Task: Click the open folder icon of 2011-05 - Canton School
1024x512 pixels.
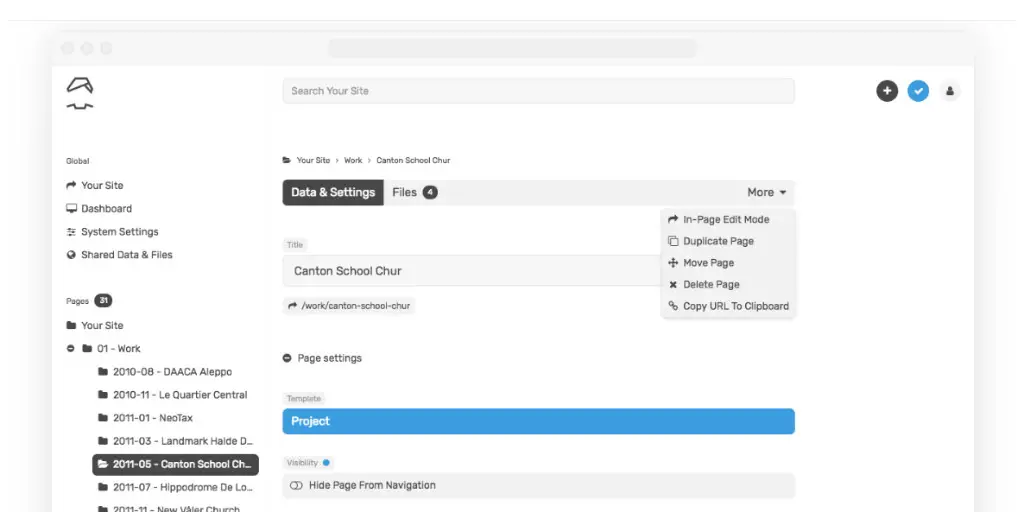Action: (x=103, y=464)
